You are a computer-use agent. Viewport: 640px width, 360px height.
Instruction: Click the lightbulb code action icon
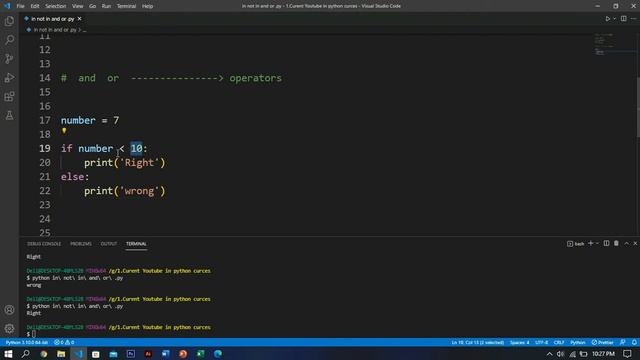[64, 131]
